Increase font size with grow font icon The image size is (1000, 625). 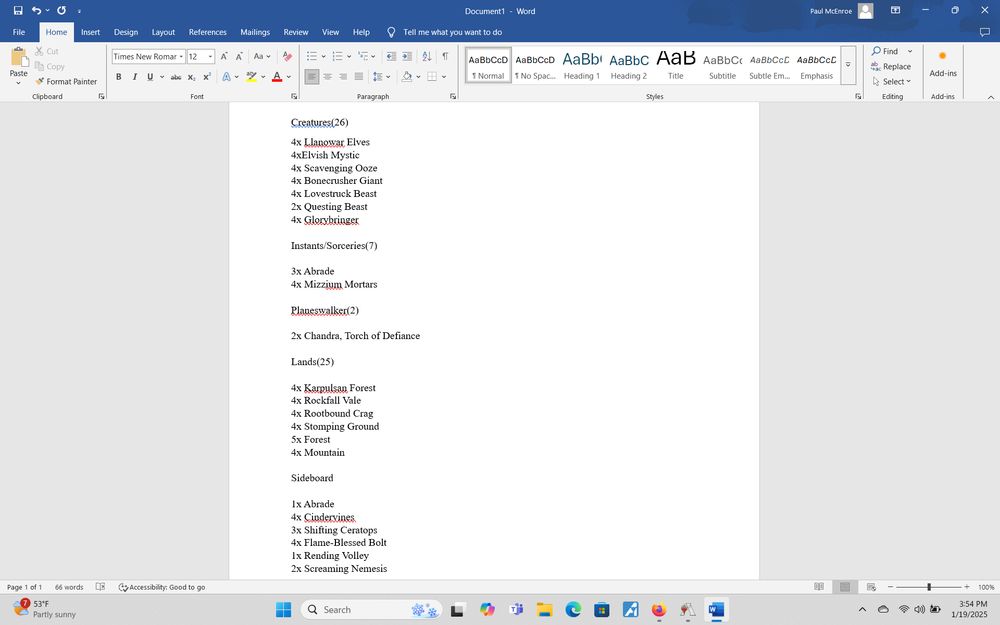[x=224, y=57]
